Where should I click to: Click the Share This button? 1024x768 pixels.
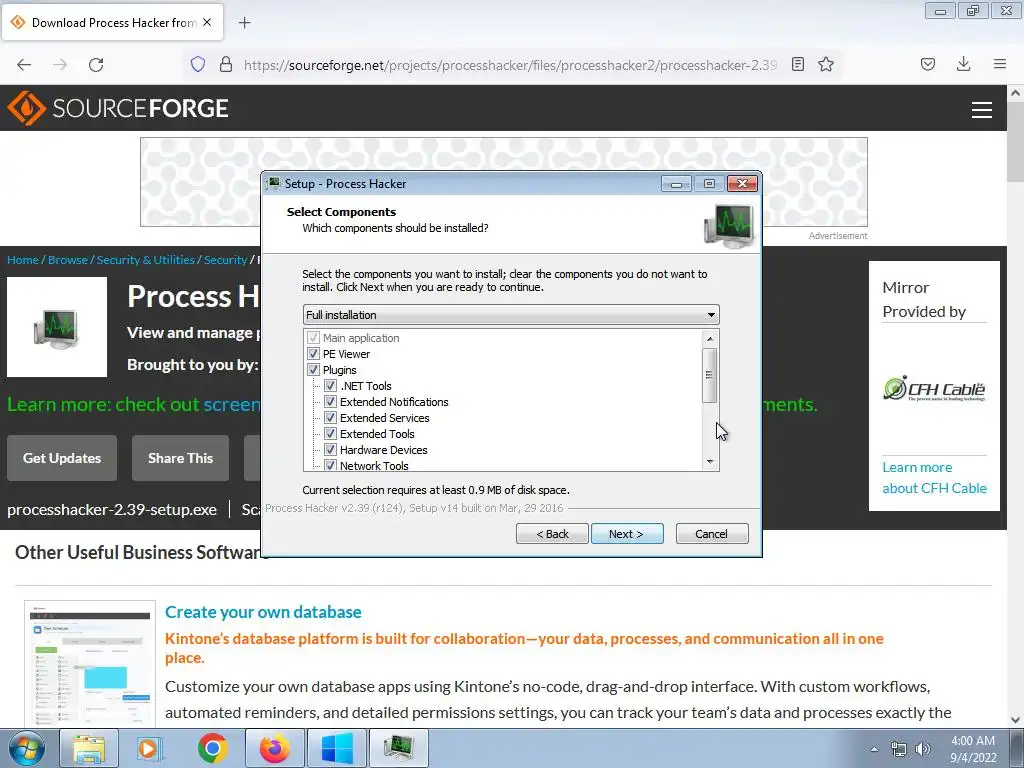pos(180,458)
